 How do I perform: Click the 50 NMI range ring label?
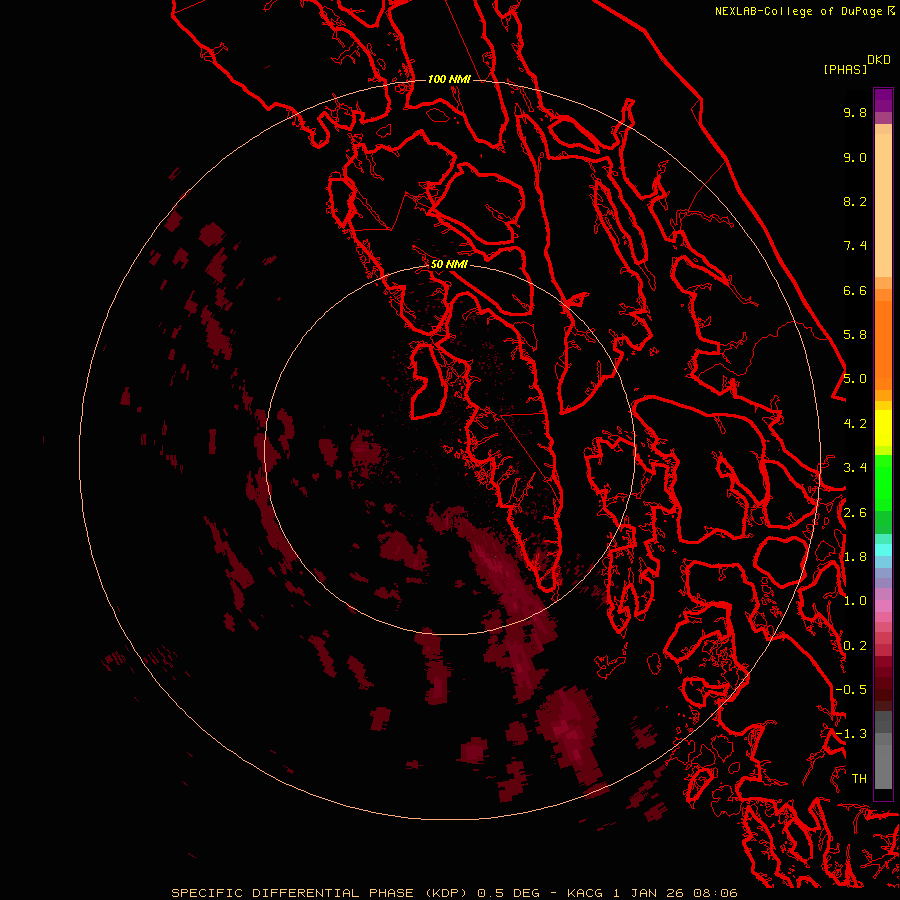pos(449,264)
